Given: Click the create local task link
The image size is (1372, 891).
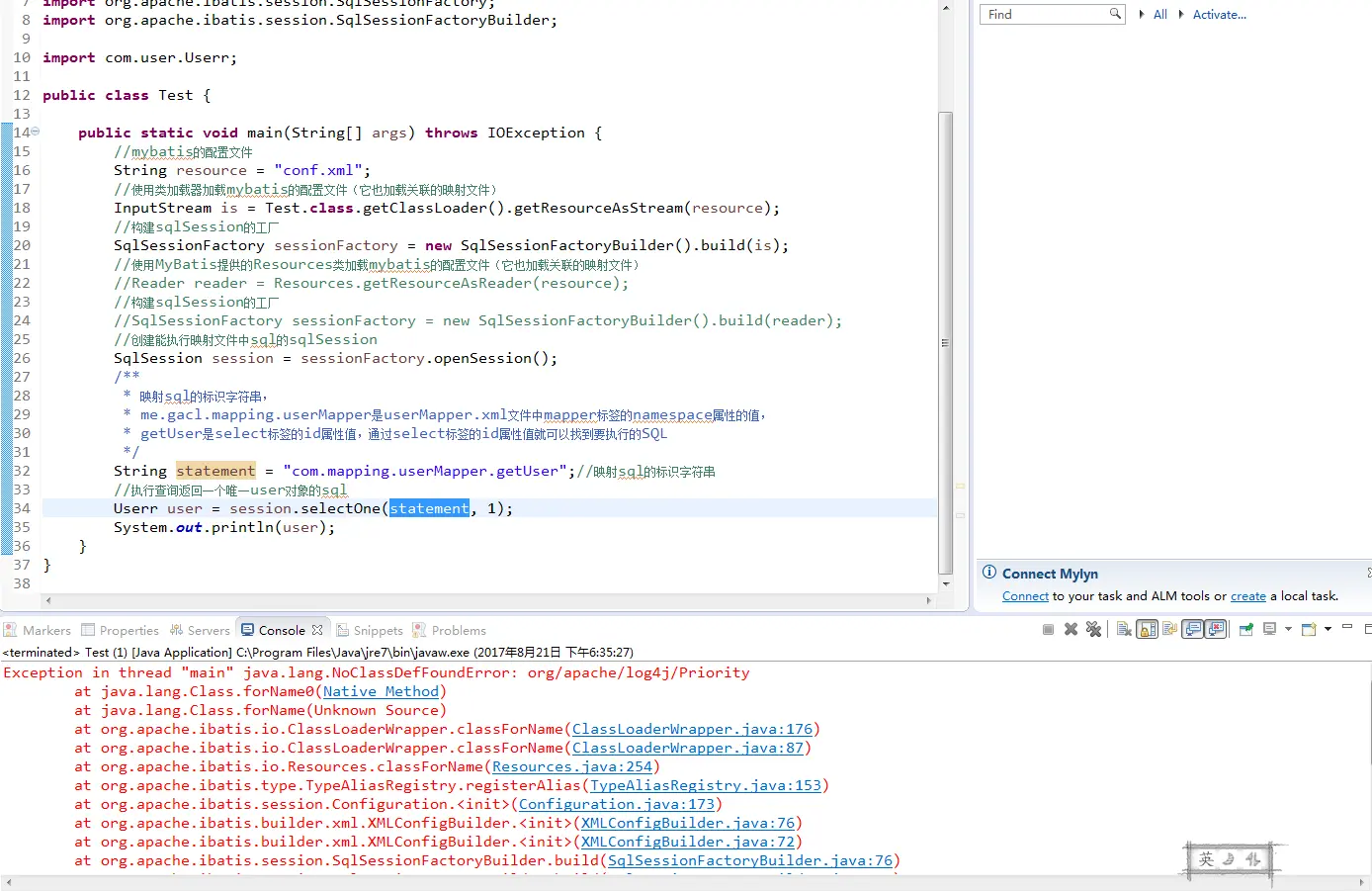Looking at the screenshot, I should (1248, 596).
